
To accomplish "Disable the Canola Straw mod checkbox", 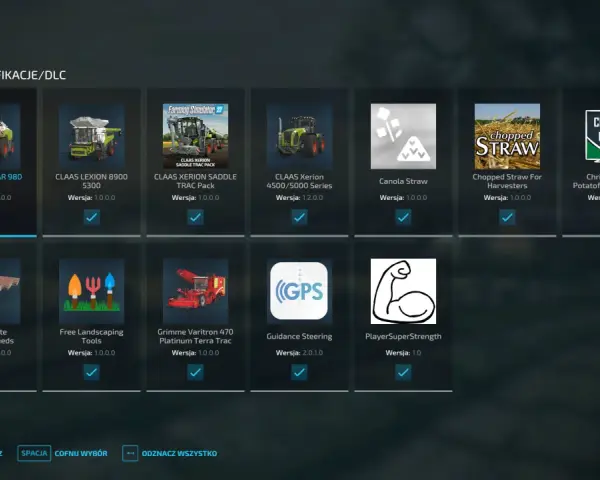I will [403, 217].
